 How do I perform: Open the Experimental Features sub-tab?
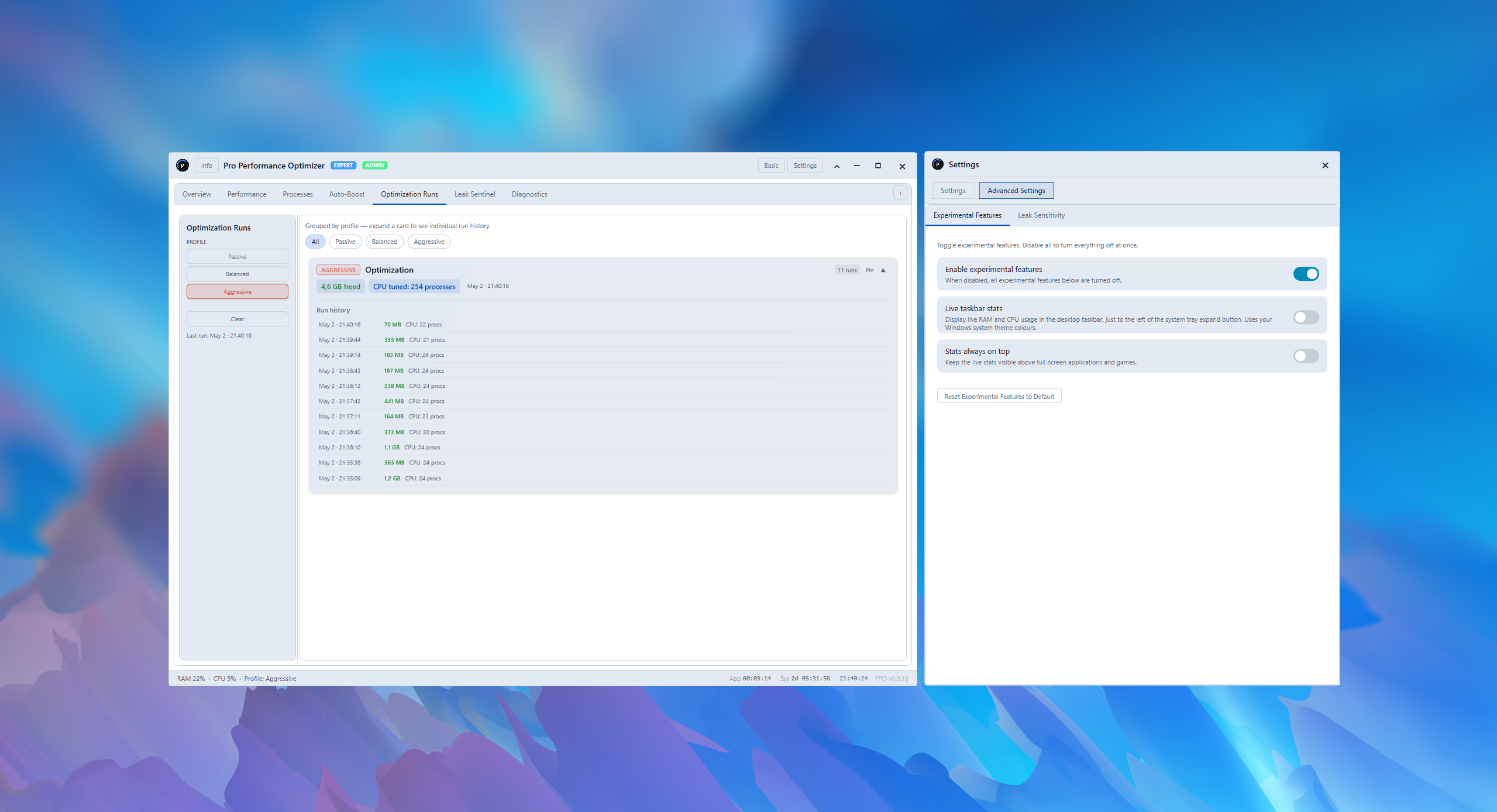point(968,215)
